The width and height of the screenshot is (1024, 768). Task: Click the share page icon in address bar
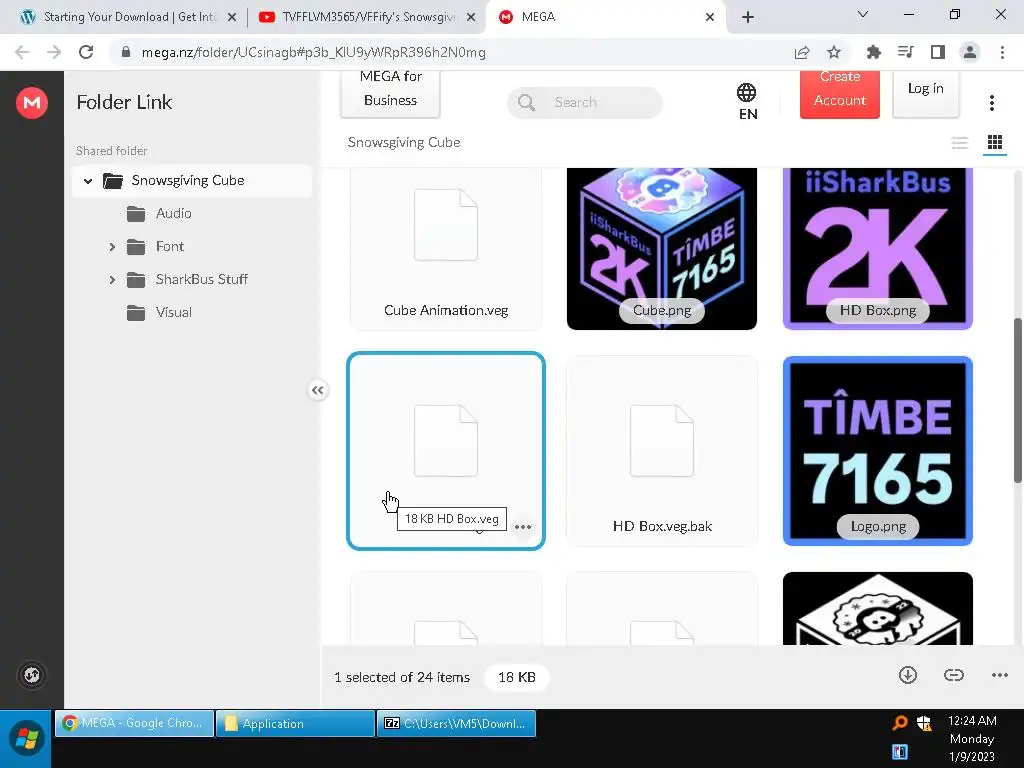click(801, 53)
